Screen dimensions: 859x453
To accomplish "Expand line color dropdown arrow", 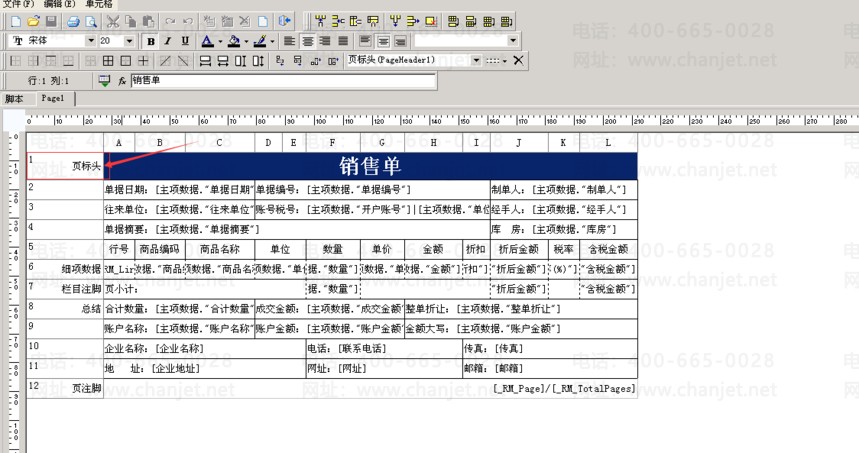I will point(272,42).
